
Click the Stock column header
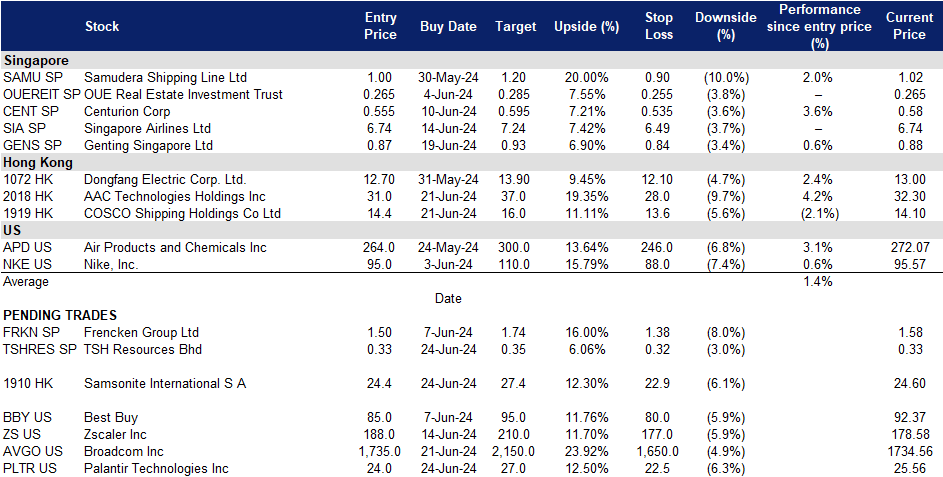click(102, 27)
